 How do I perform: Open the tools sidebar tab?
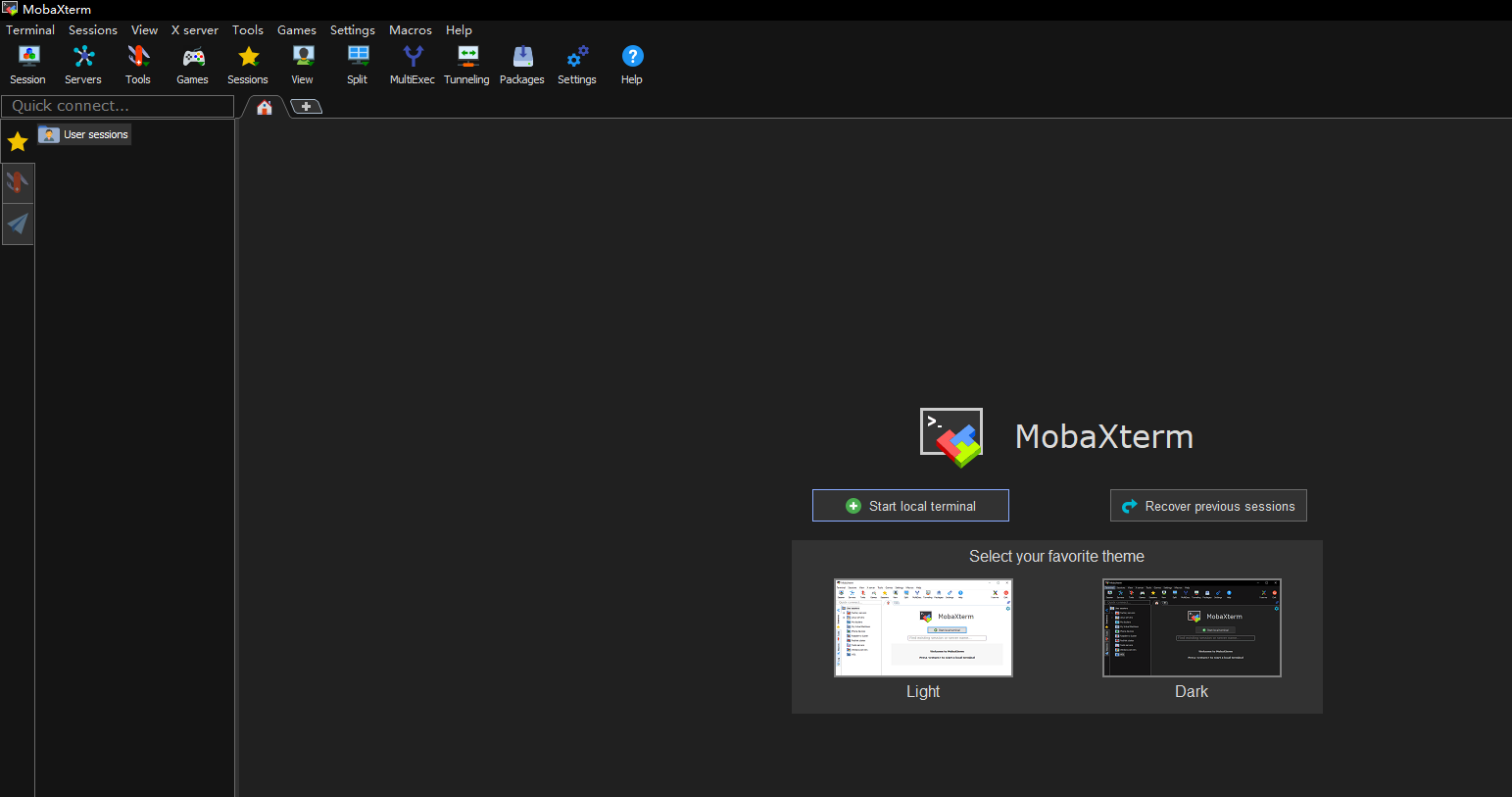click(x=18, y=182)
